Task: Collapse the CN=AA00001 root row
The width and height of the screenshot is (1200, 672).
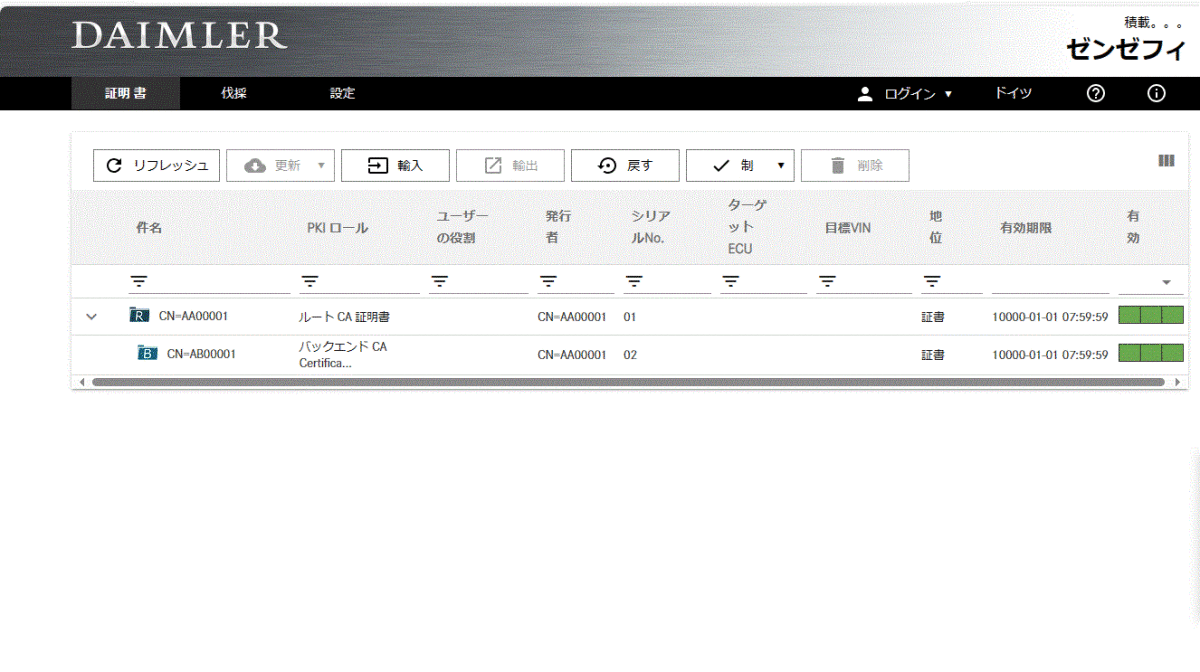Action: pyautogui.click(x=92, y=317)
